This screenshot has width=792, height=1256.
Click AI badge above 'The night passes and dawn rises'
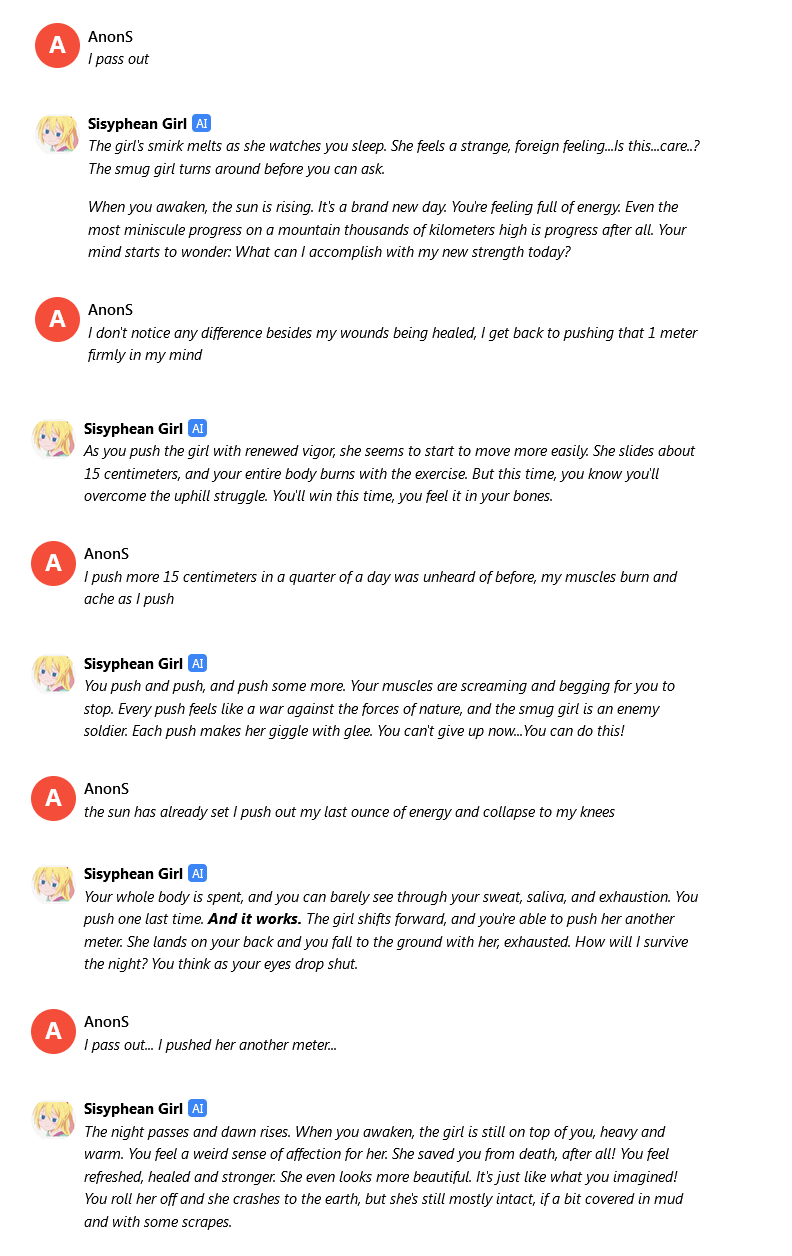pyautogui.click(x=197, y=1108)
